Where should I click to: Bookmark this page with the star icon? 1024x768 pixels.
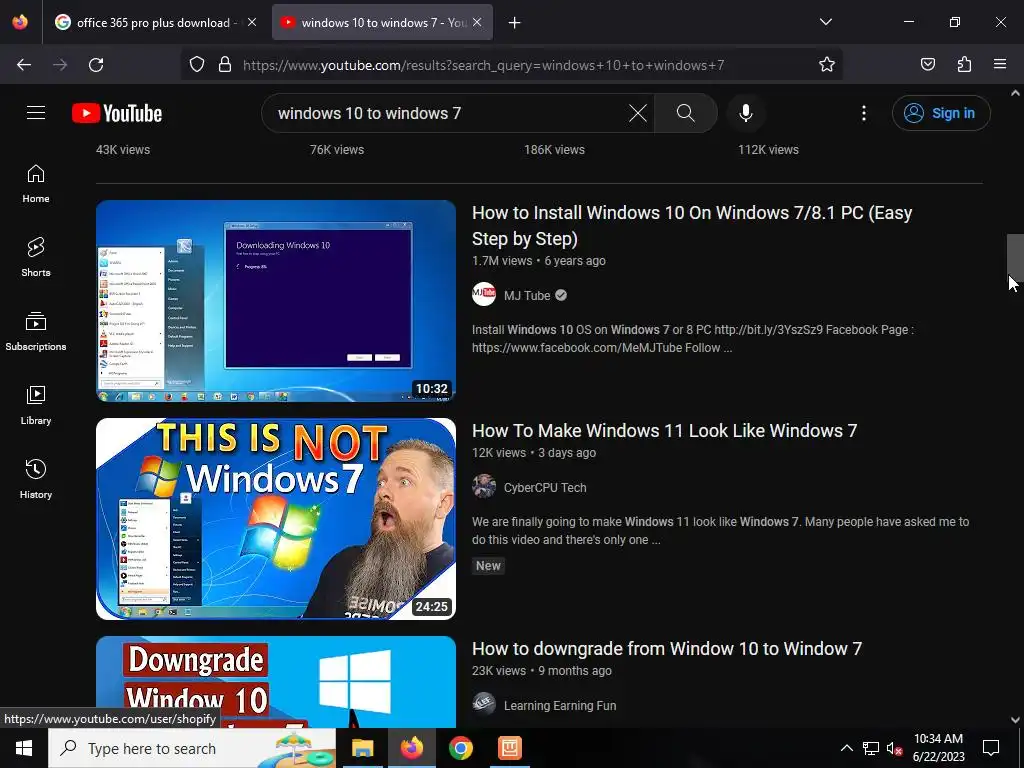click(x=827, y=65)
